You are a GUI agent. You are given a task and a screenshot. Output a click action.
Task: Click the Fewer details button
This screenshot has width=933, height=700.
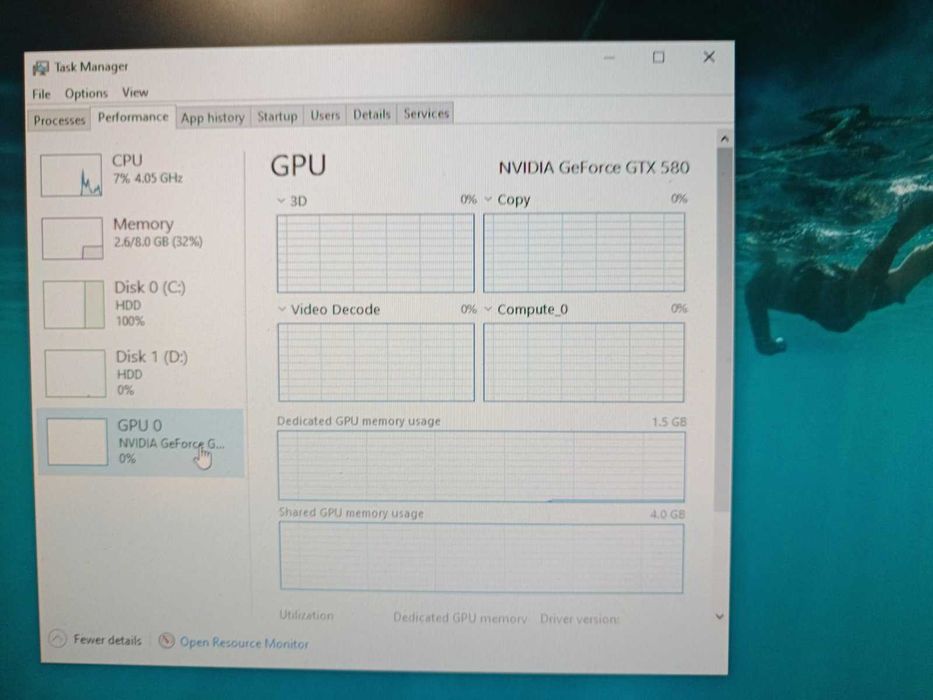(95, 640)
